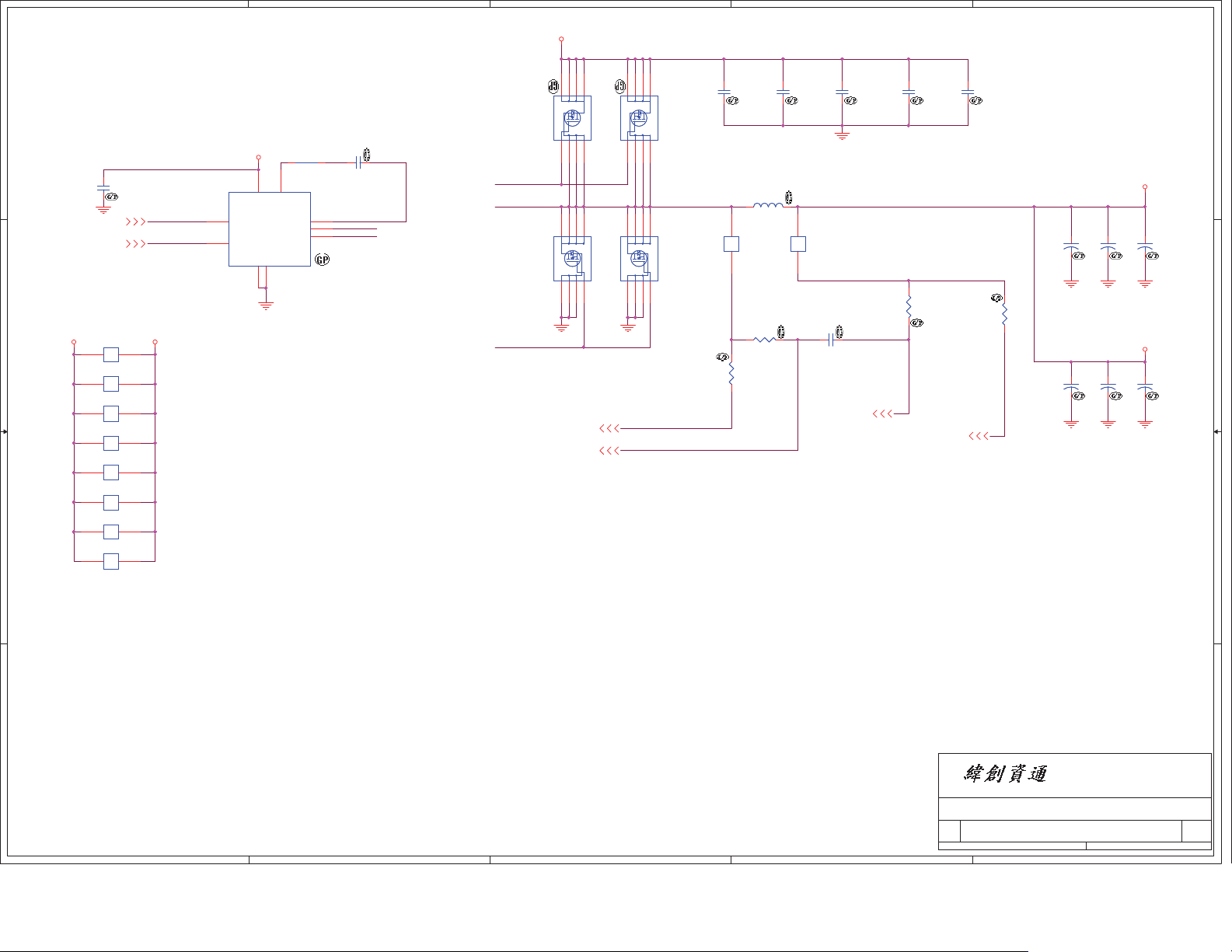Click the output terminal circle on the upper output rail

pos(1145,187)
